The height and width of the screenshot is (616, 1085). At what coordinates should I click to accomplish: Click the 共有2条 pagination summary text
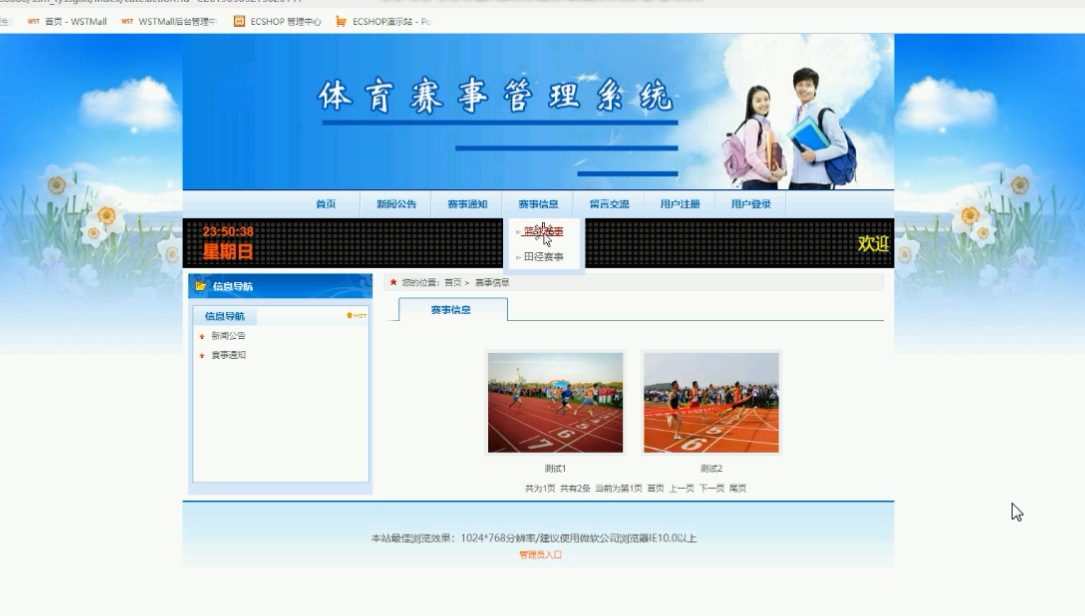click(575, 489)
